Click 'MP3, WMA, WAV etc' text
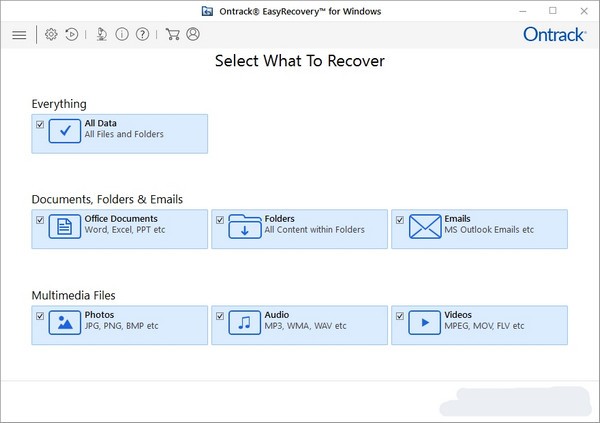The height and width of the screenshot is (423, 600). [x=305, y=326]
